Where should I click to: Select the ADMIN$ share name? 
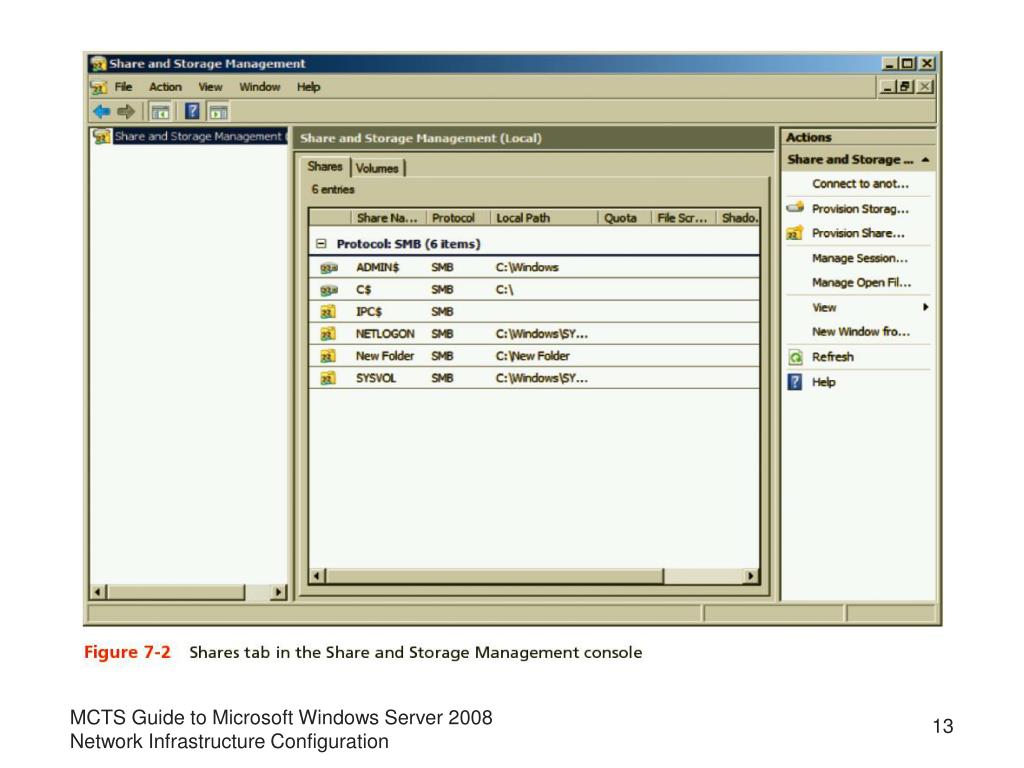[x=377, y=268]
